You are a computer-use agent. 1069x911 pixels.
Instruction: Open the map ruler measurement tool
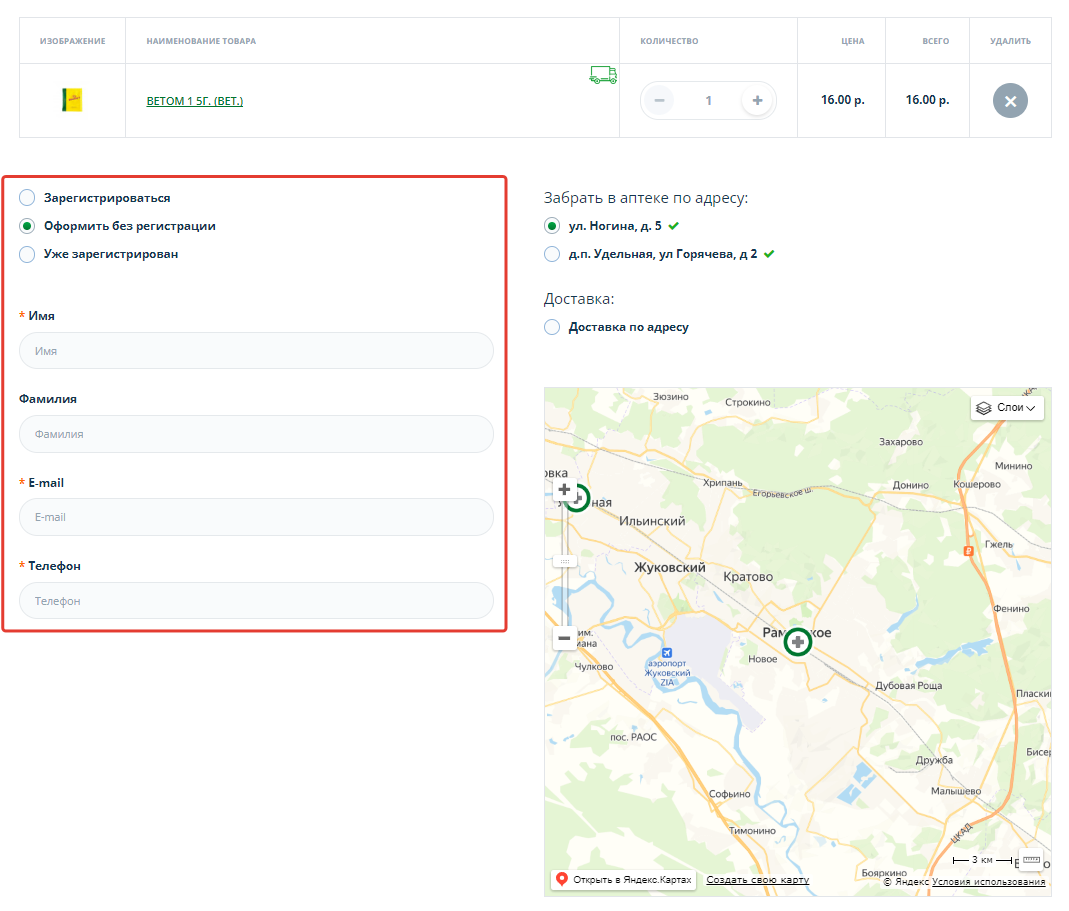1032,860
